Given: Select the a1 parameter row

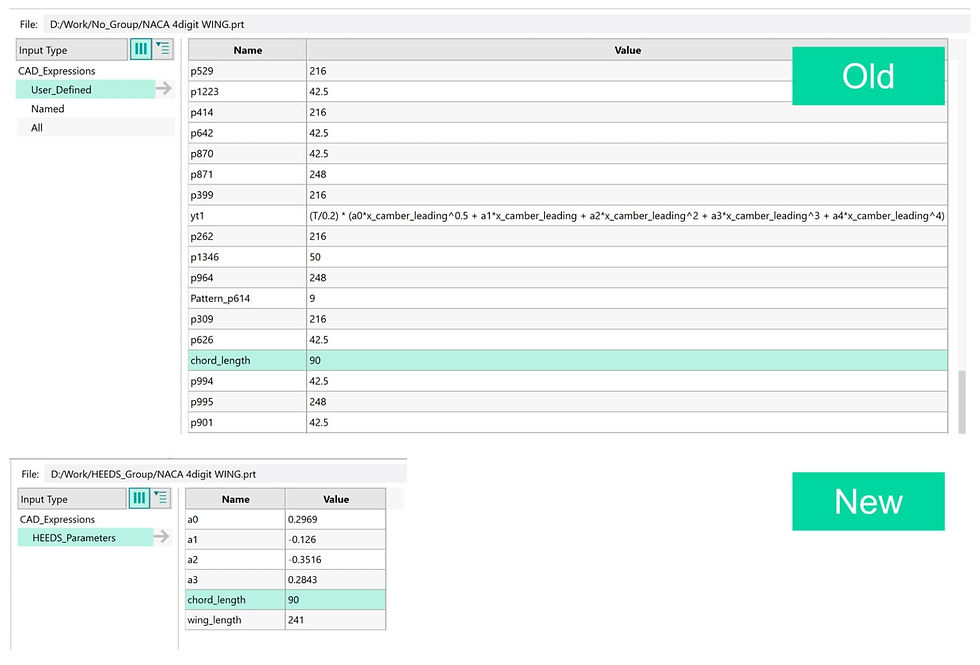Looking at the screenshot, I should [x=286, y=539].
